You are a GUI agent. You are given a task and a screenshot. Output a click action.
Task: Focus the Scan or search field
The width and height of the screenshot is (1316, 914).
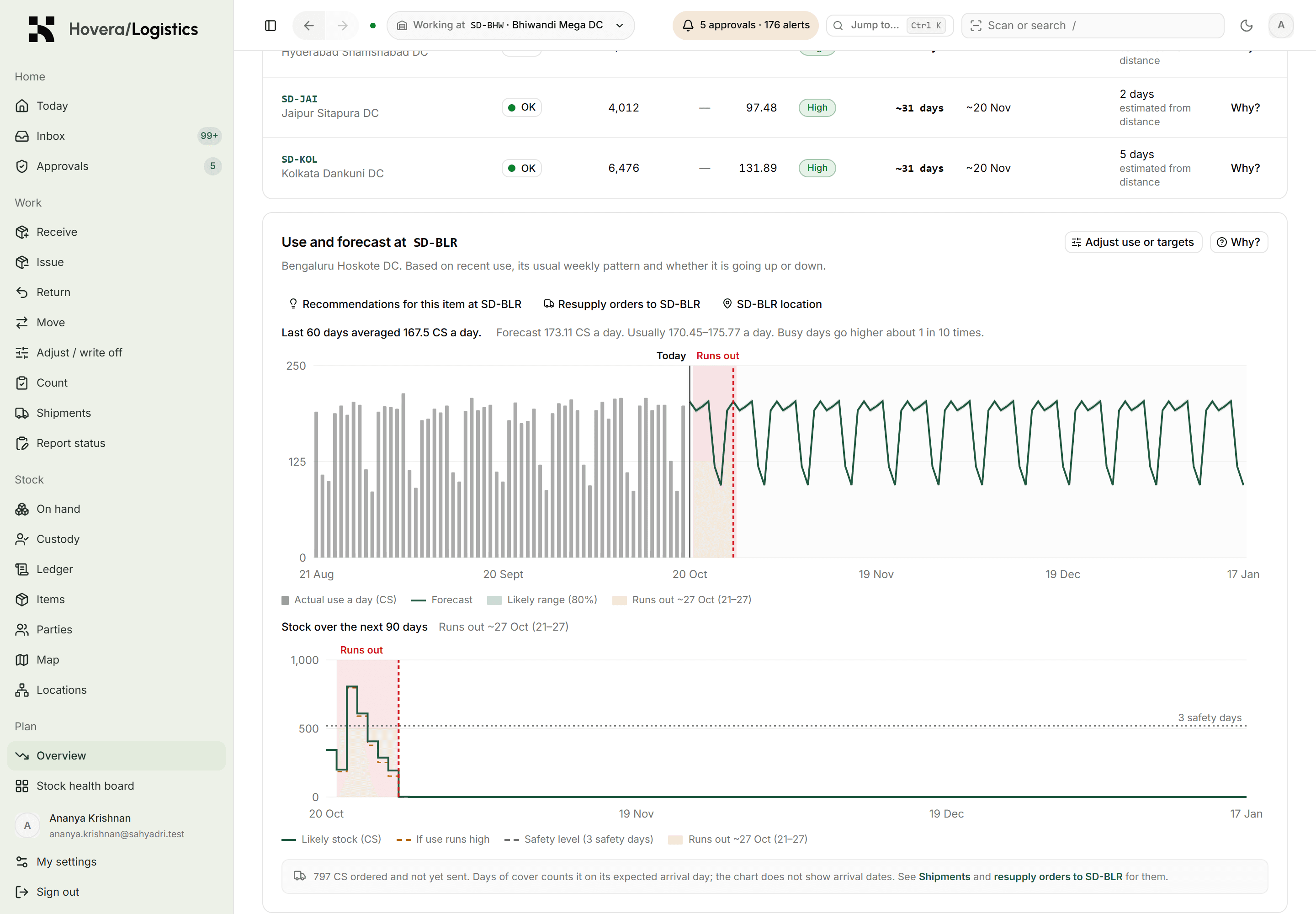(1092, 25)
